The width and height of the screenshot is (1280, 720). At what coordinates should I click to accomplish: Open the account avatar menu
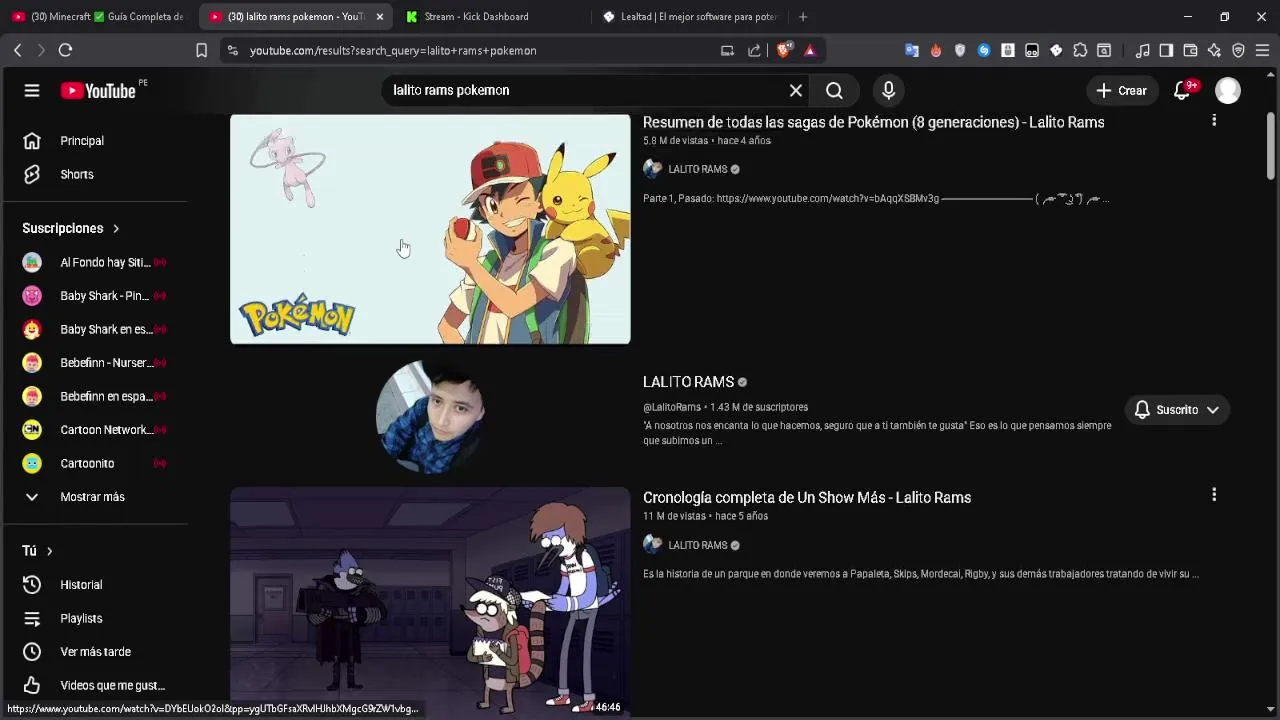(x=1228, y=91)
